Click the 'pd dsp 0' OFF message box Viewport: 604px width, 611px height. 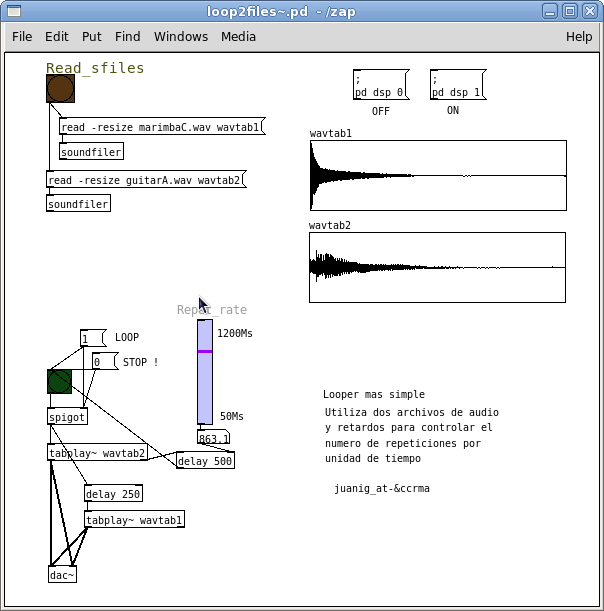click(x=380, y=86)
